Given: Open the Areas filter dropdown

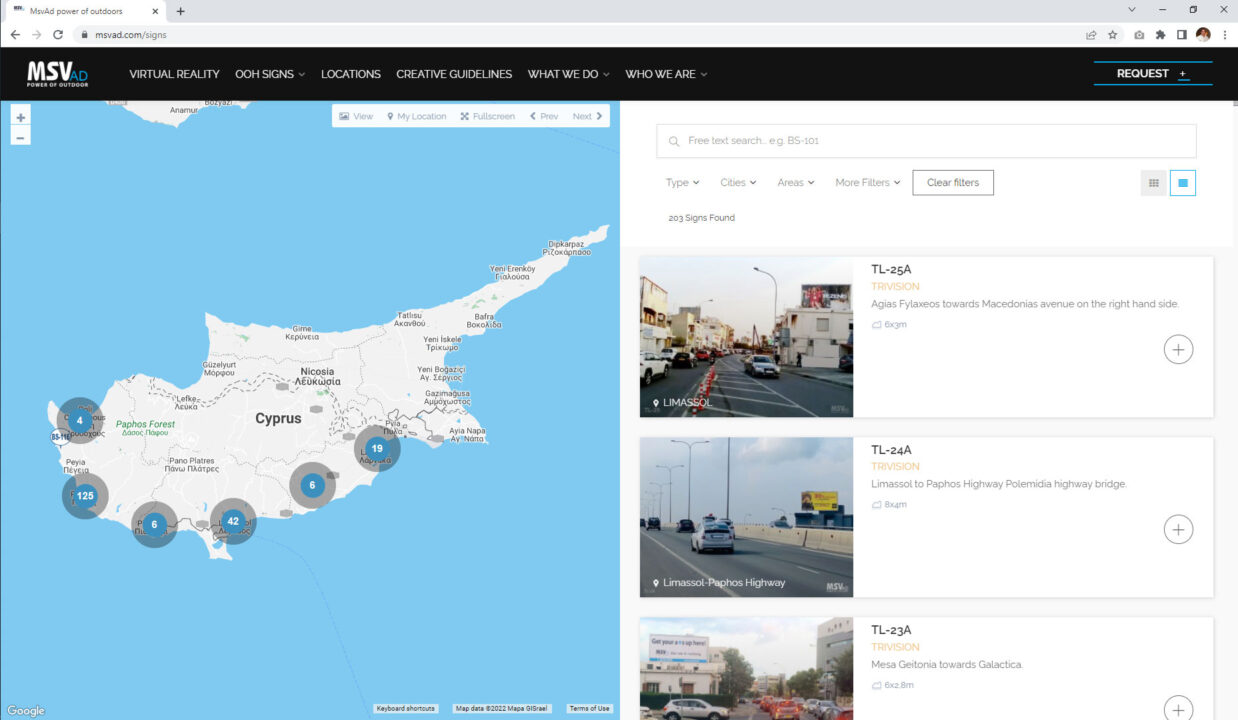Looking at the screenshot, I should tap(796, 183).
